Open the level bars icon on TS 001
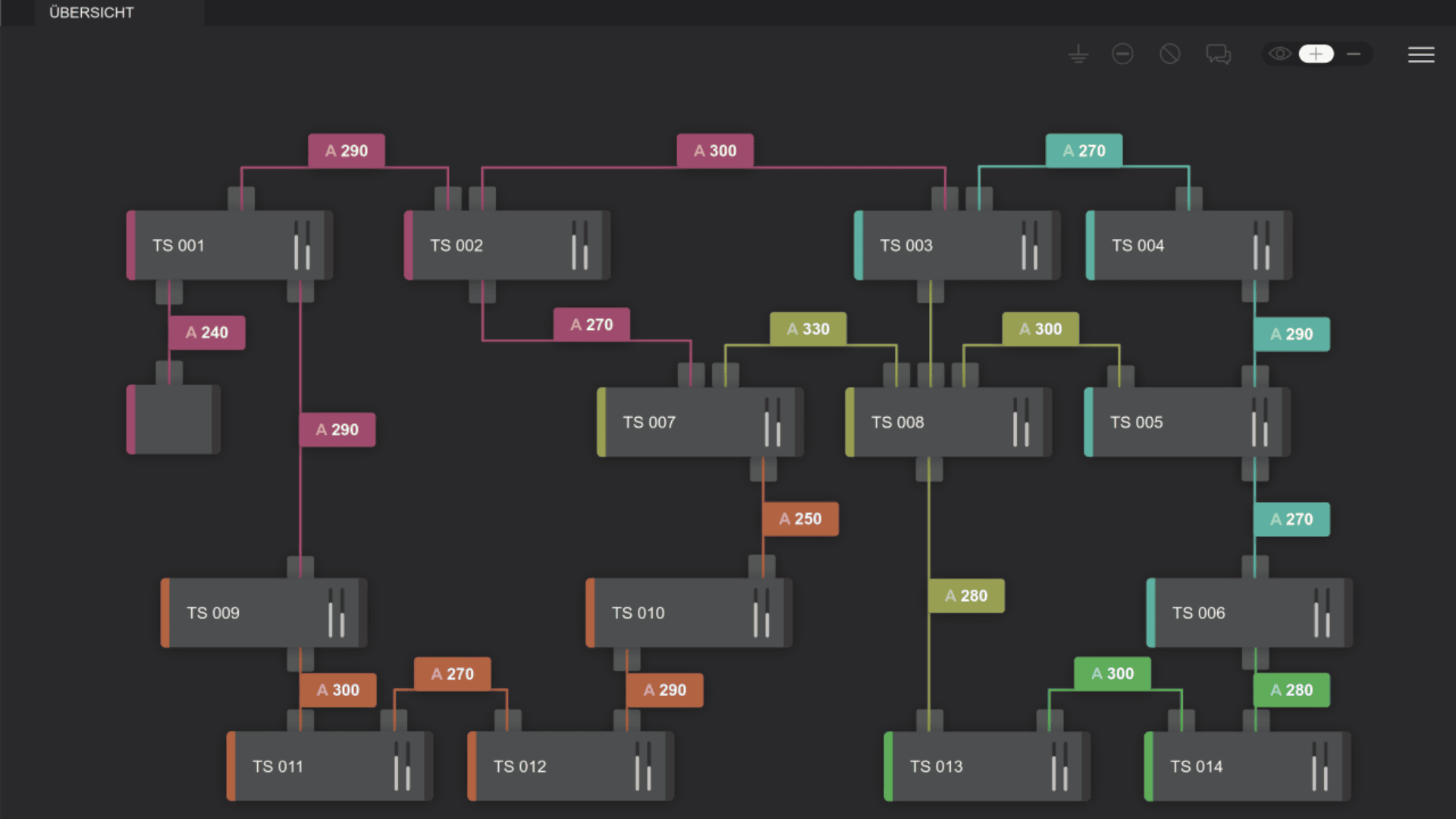1456x819 pixels. tap(302, 245)
